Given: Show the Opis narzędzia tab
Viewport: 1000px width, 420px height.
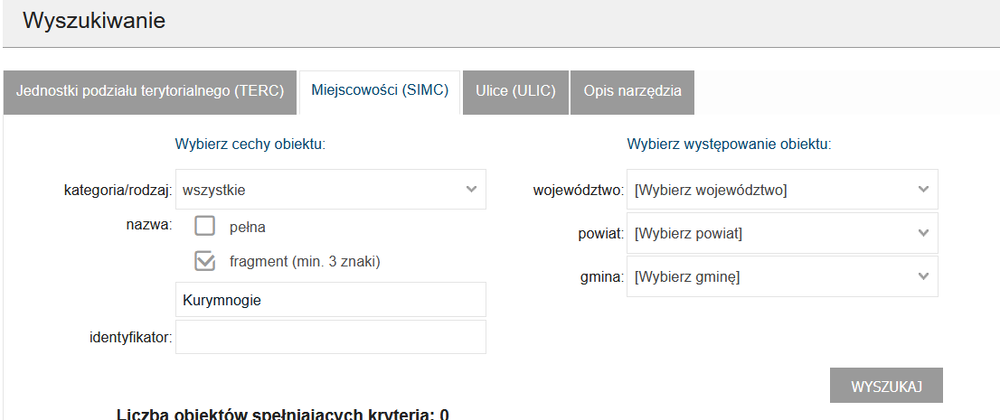Looking at the screenshot, I should pos(632,92).
